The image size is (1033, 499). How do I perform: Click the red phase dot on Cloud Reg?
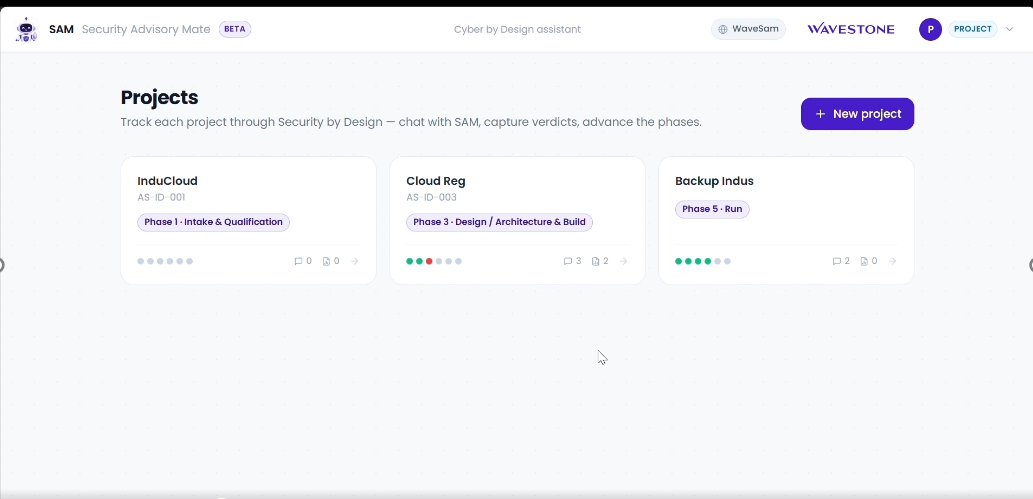click(x=429, y=261)
